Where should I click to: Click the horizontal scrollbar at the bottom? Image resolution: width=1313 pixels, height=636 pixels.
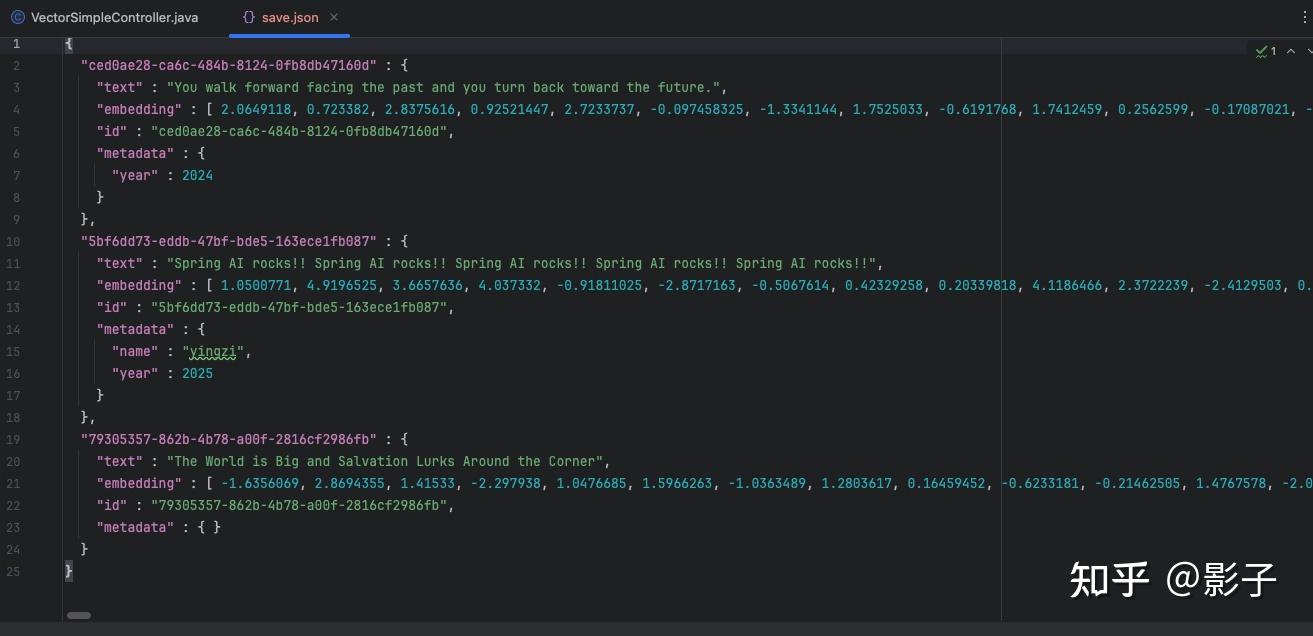click(79, 615)
